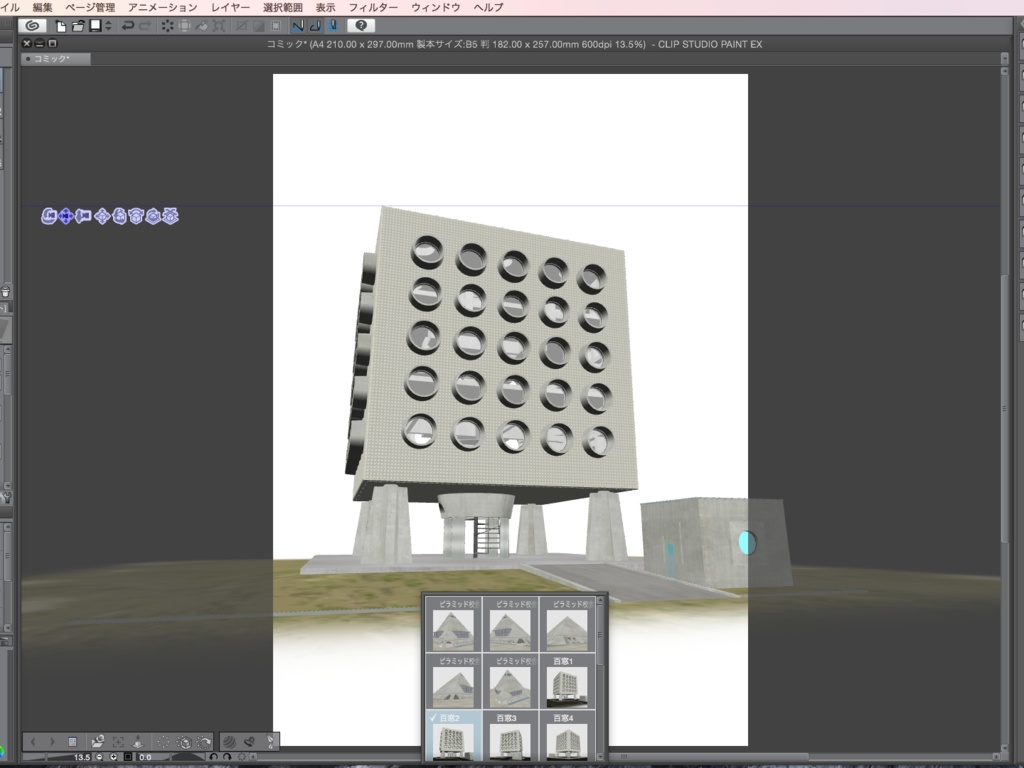Open the Clip Studio home icon in the toolbar
The width and height of the screenshot is (1024, 768).
(32, 27)
